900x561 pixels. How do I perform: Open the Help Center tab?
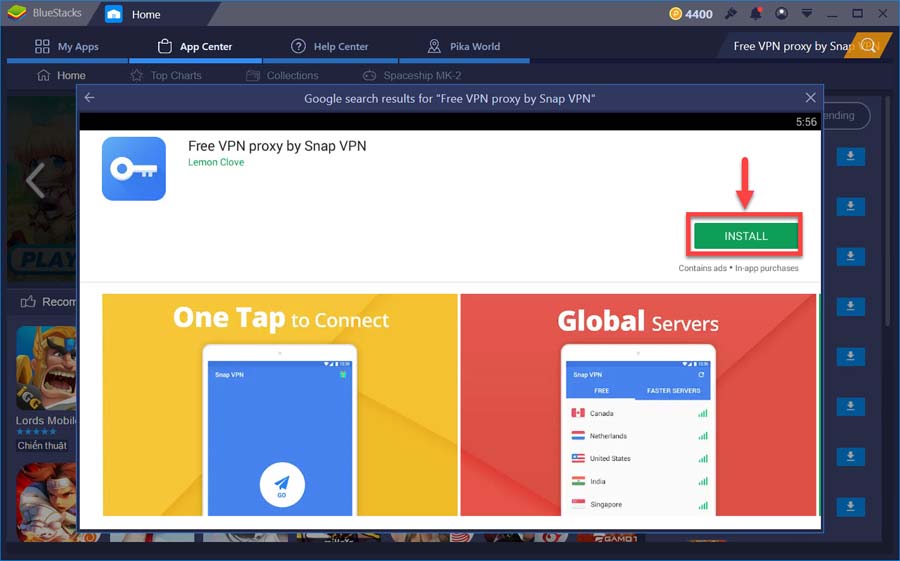tap(329, 47)
